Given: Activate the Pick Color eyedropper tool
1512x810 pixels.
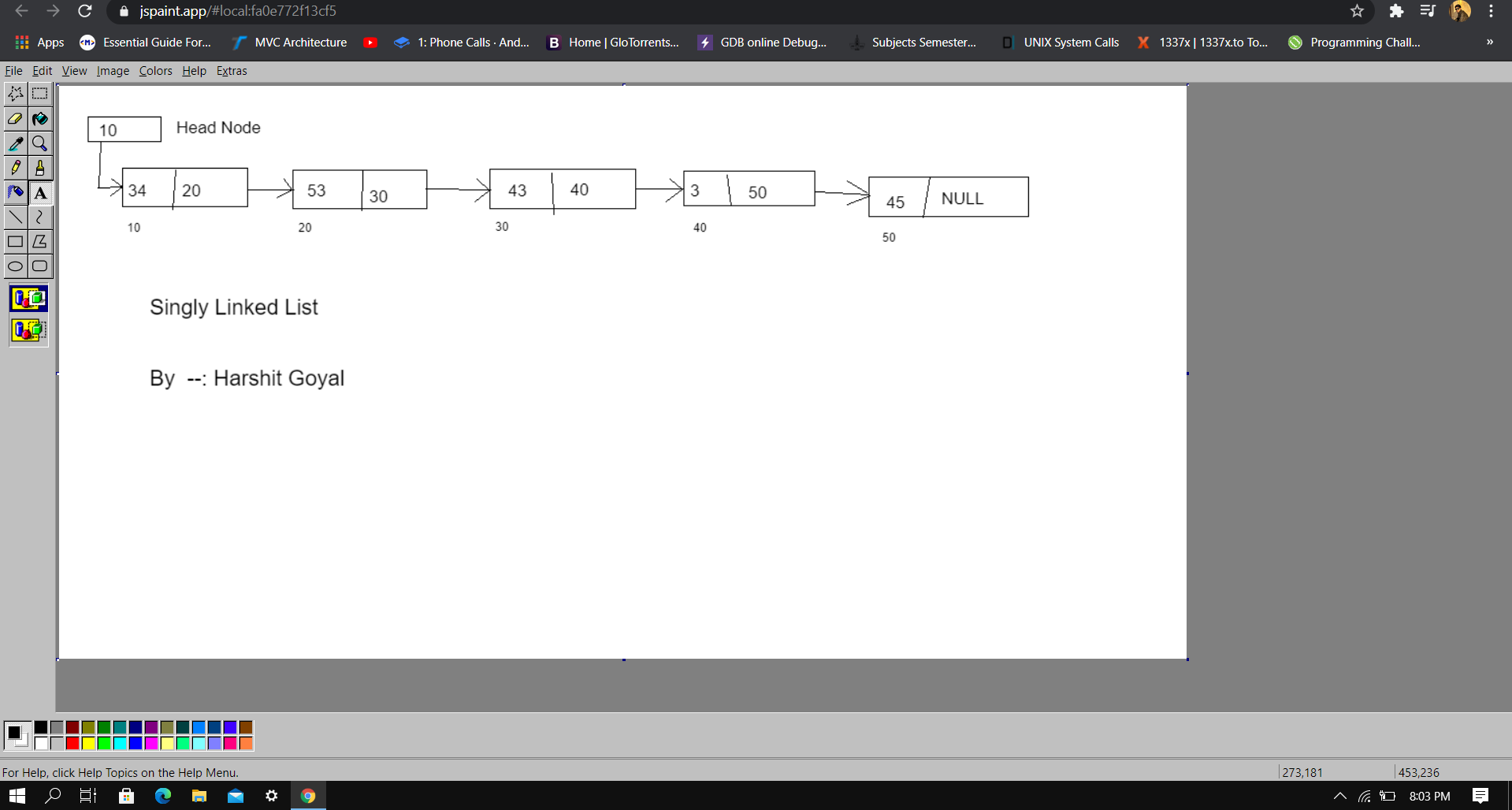Looking at the screenshot, I should (16, 143).
